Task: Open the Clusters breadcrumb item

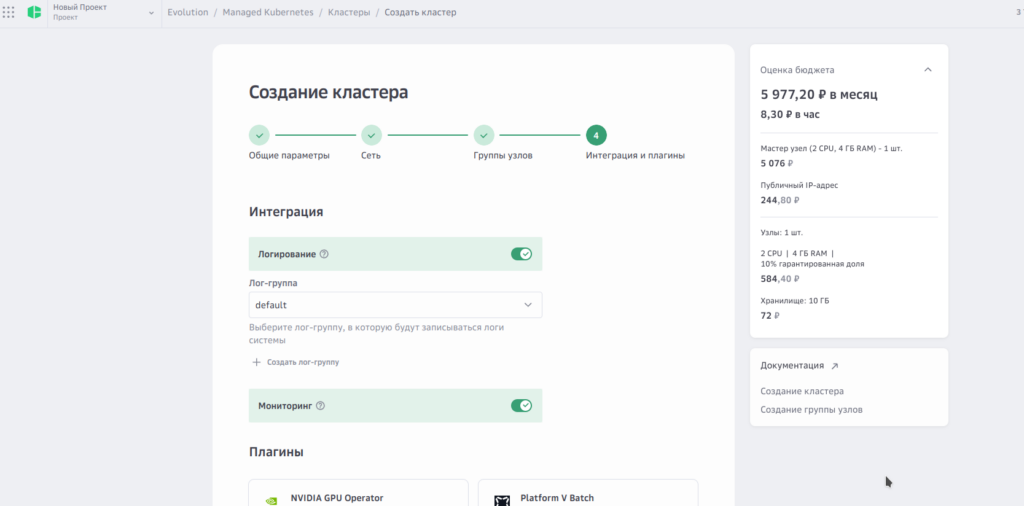Action: [x=348, y=13]
